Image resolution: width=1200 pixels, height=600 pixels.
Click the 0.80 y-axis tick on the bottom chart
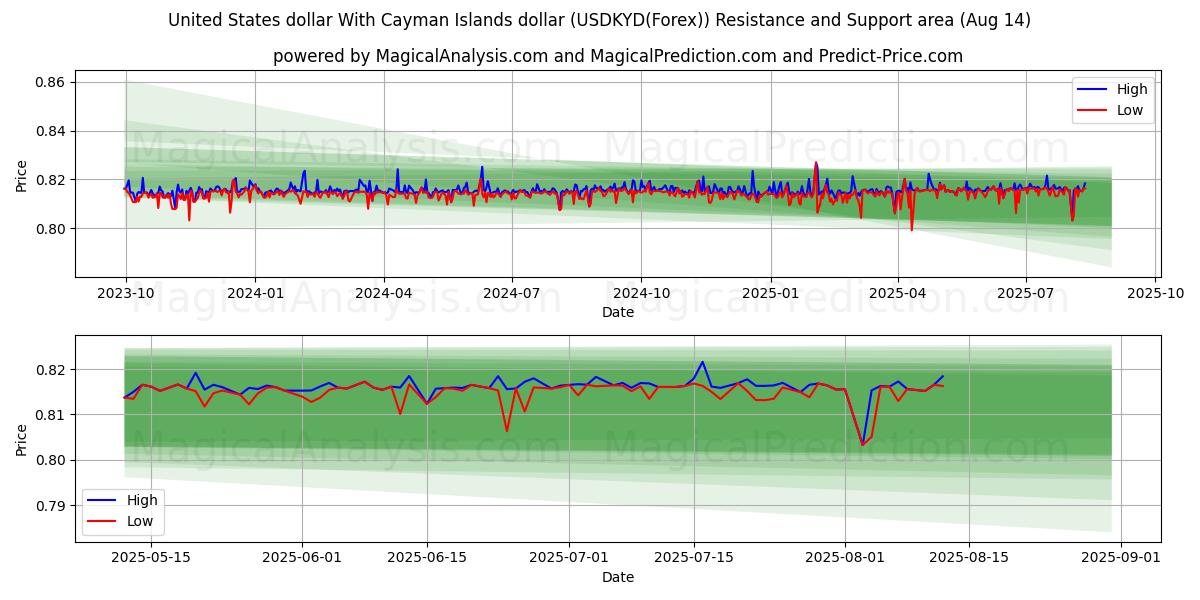(x=51, y=460)
